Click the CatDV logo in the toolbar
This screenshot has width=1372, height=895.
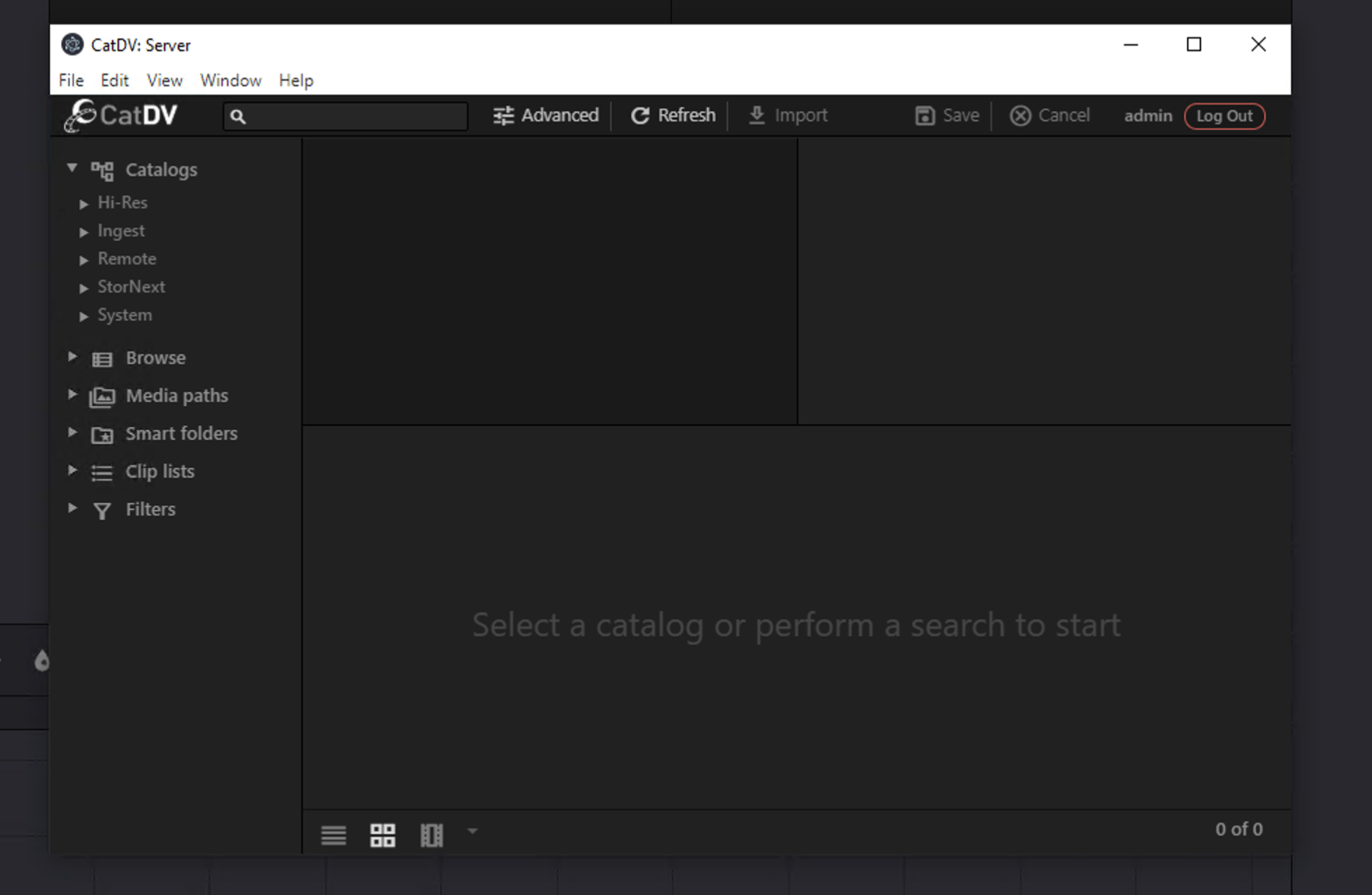(121, 115)
